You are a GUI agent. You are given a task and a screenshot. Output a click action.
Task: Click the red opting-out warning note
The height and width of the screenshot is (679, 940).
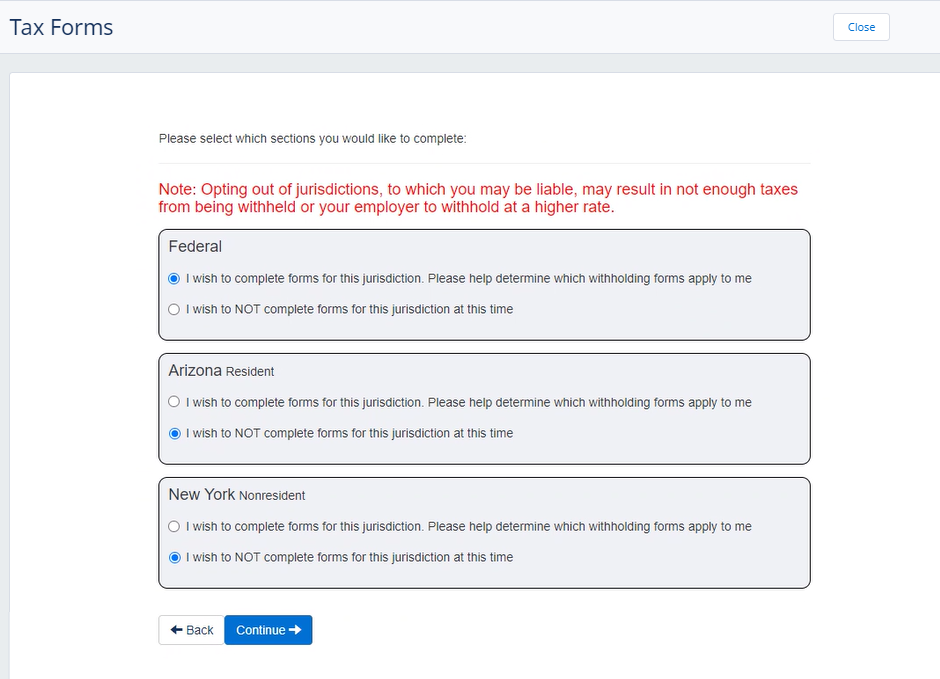pos(478,198)
